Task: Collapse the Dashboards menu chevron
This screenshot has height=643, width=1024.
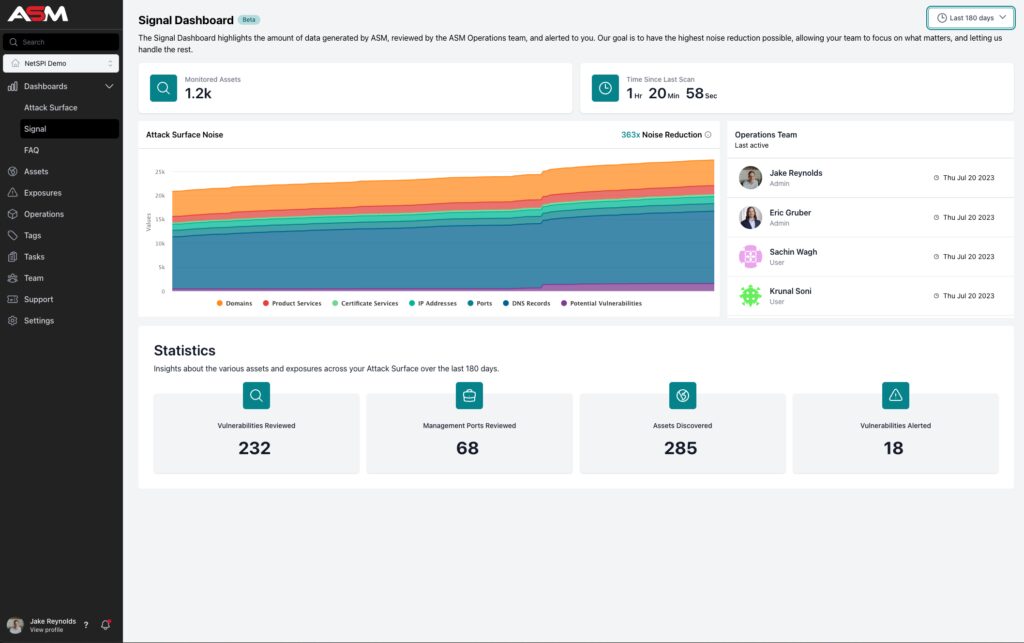Action: pos(110,86)
